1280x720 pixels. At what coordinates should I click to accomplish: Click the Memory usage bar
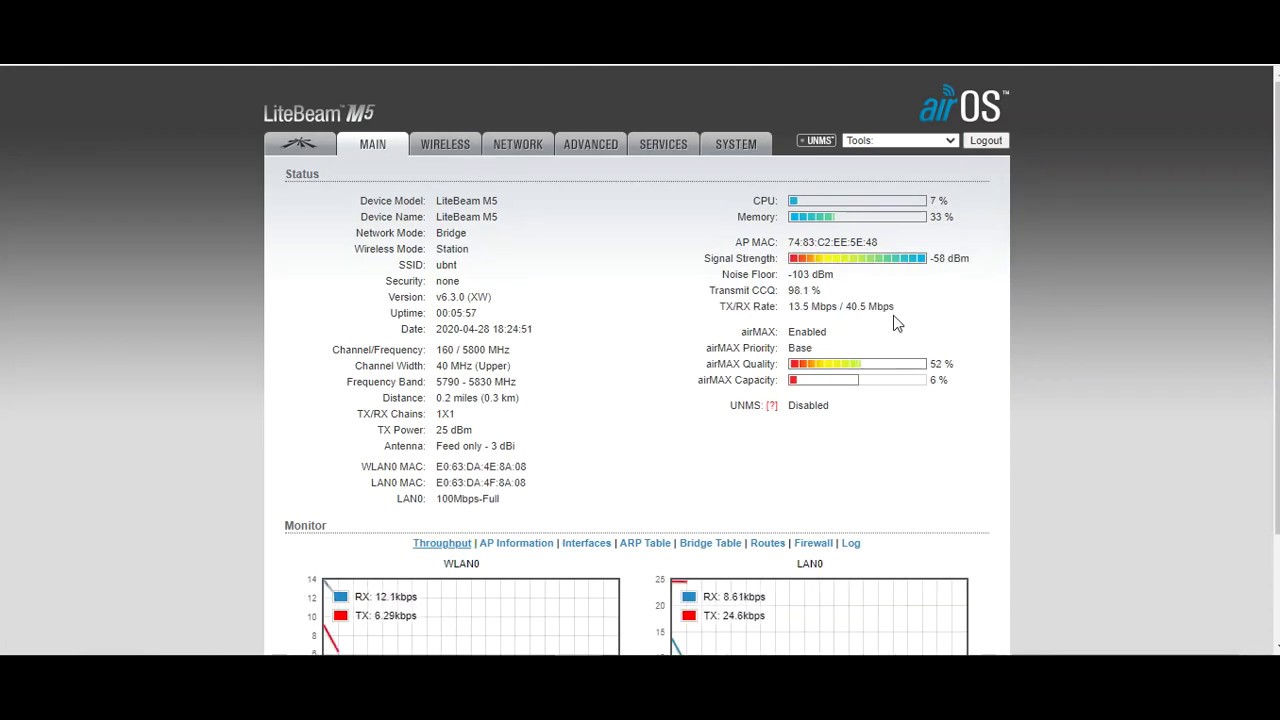857,217
